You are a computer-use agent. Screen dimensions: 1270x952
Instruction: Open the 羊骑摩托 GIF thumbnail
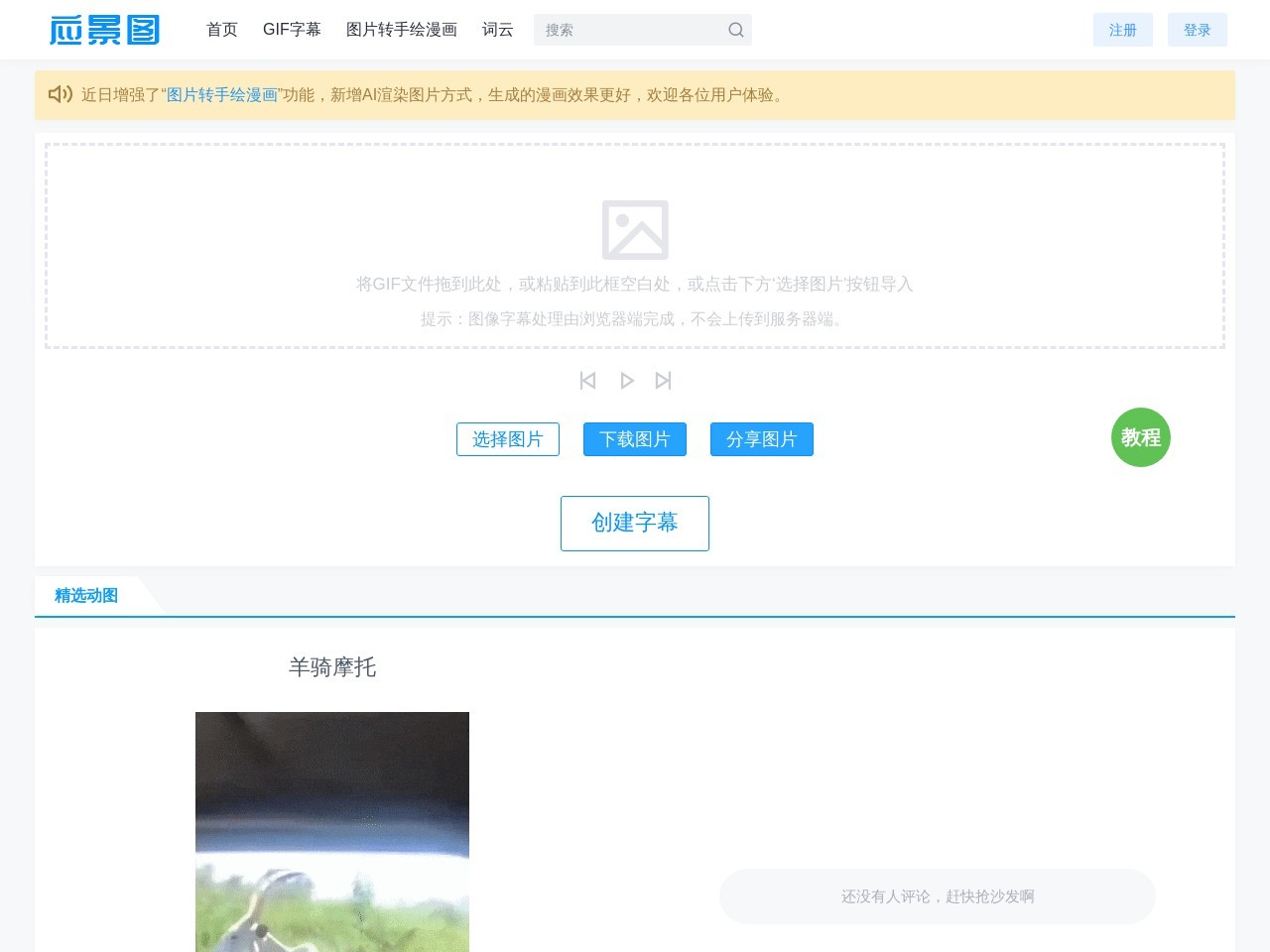click(x=332, y=831)
